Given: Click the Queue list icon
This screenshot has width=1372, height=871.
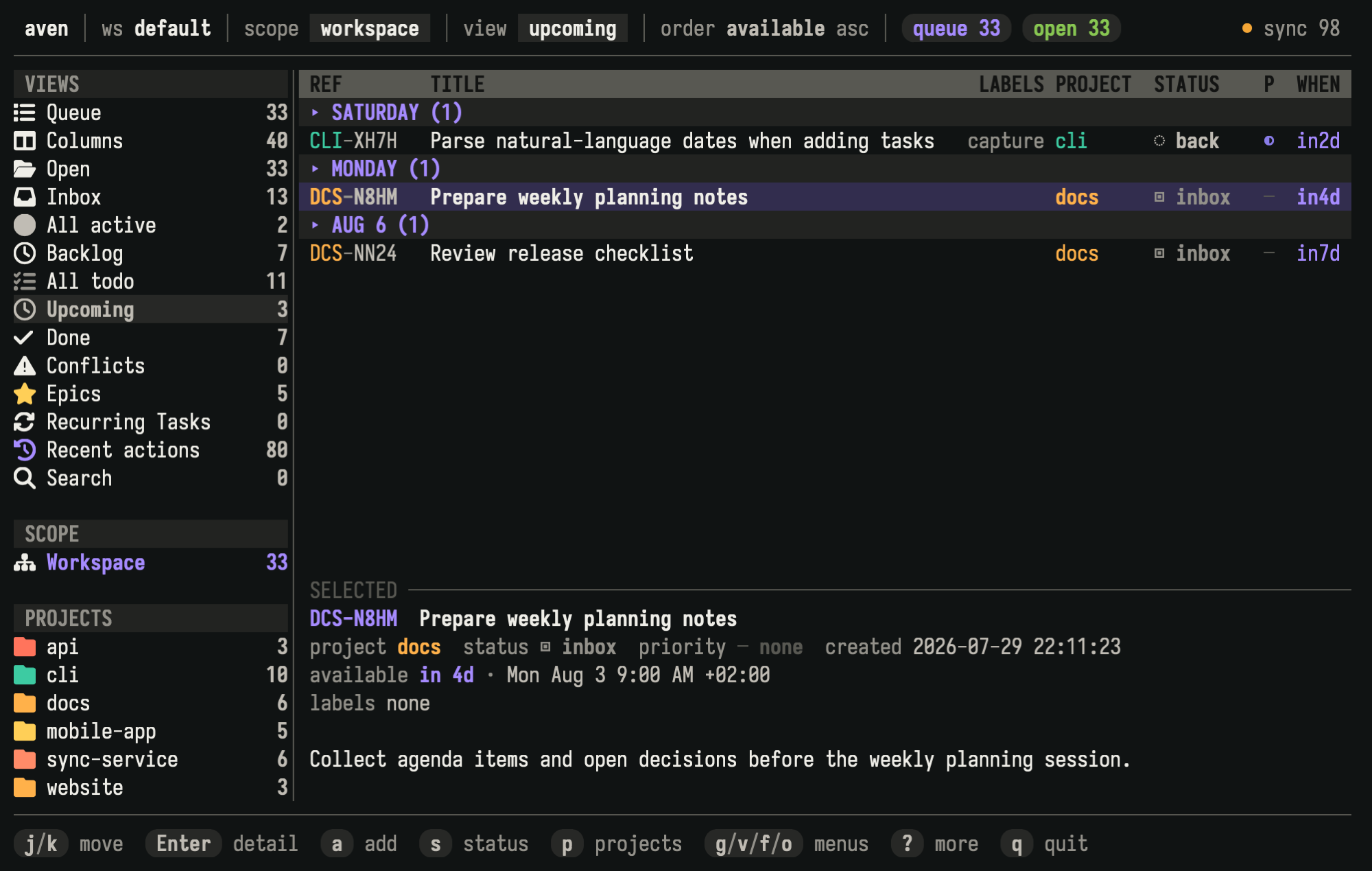Looking at the screenshot, I should point(25,113).
